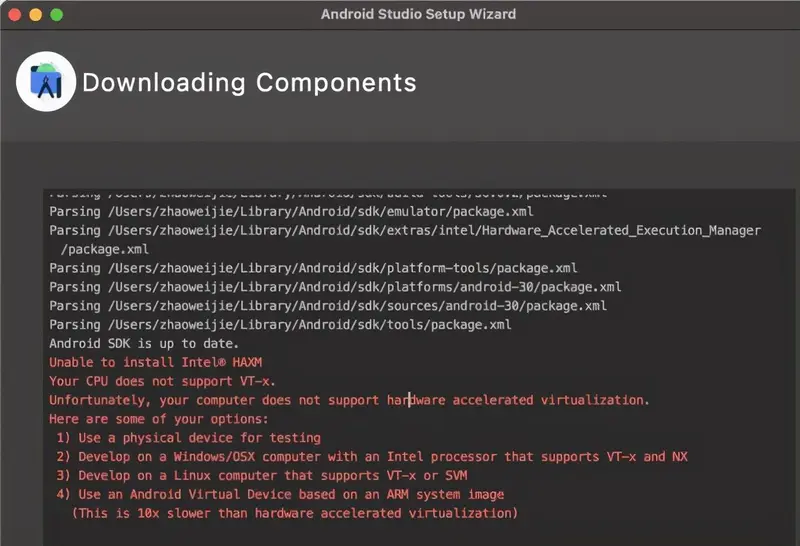Click the Downloading Components heading
The width and height of the screenshot is (800, 546).
[x=249, y=82]
